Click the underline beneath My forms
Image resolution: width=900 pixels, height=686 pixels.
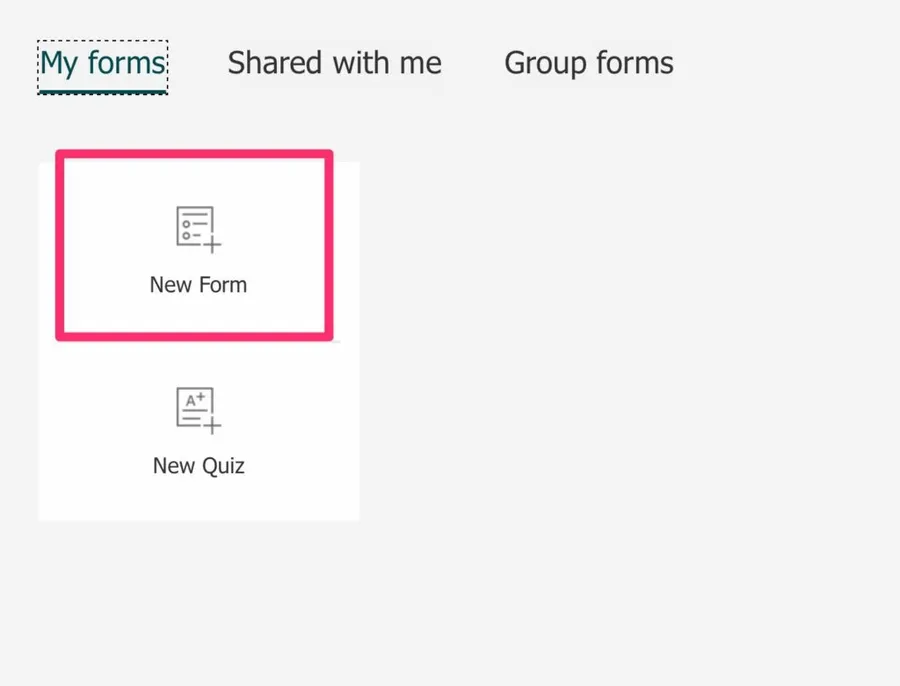click(102, 90)
